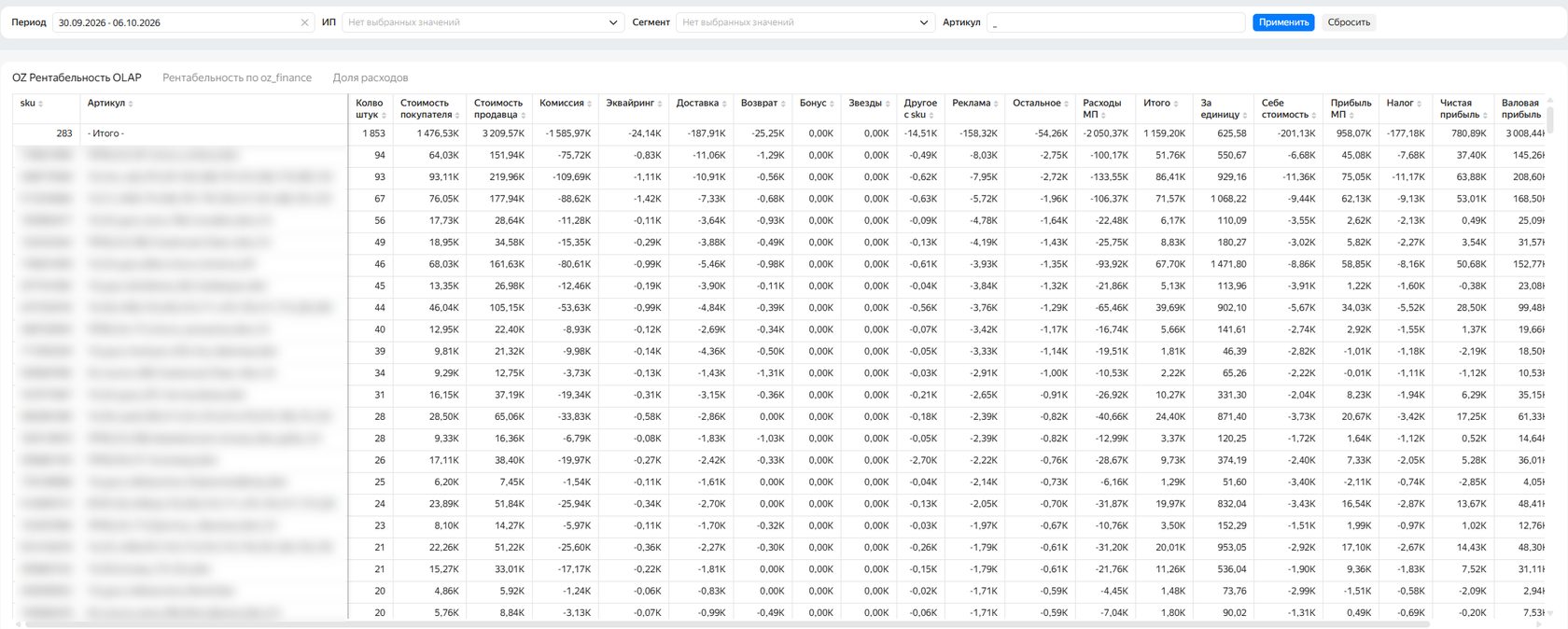1568x629 pixels.
Task: Open the ИП filter dropdown
Action: (483, 22)
